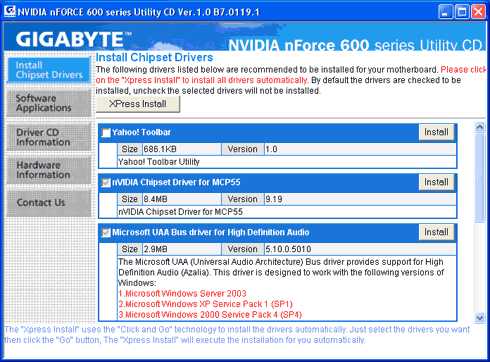Click the 8.4MB size value
The image size is (490, 362).
(x=155, y=199)
